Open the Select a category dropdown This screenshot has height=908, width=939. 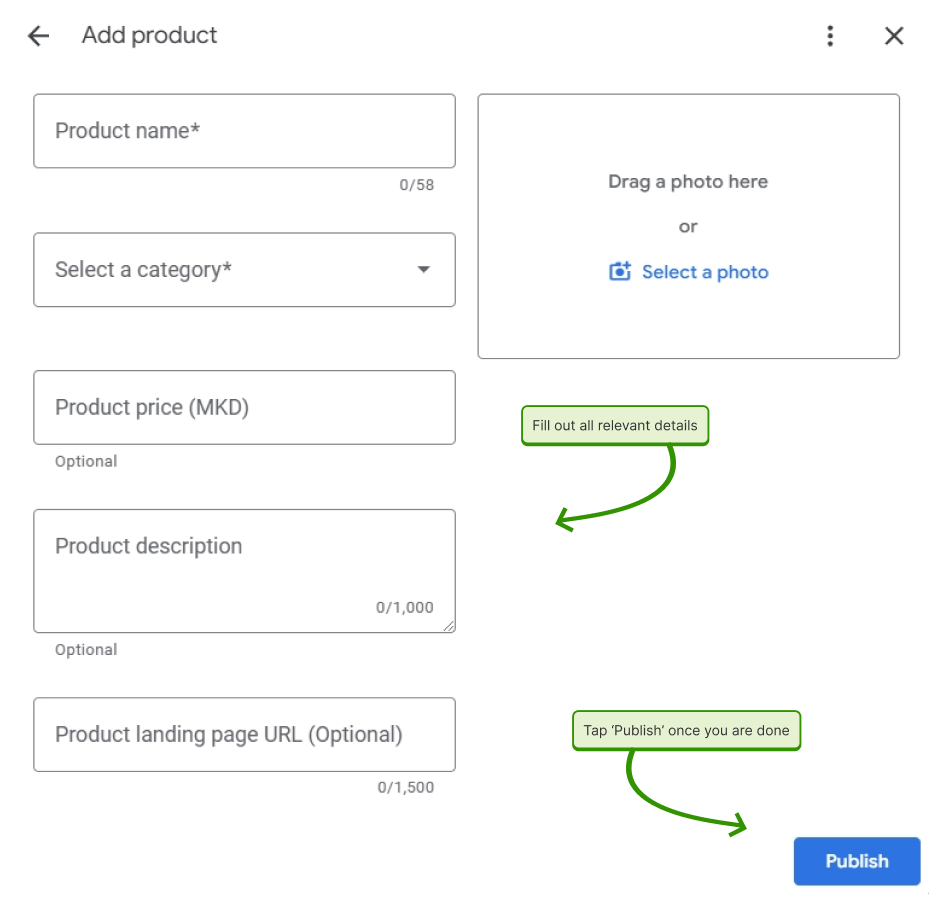click(244, 270)
